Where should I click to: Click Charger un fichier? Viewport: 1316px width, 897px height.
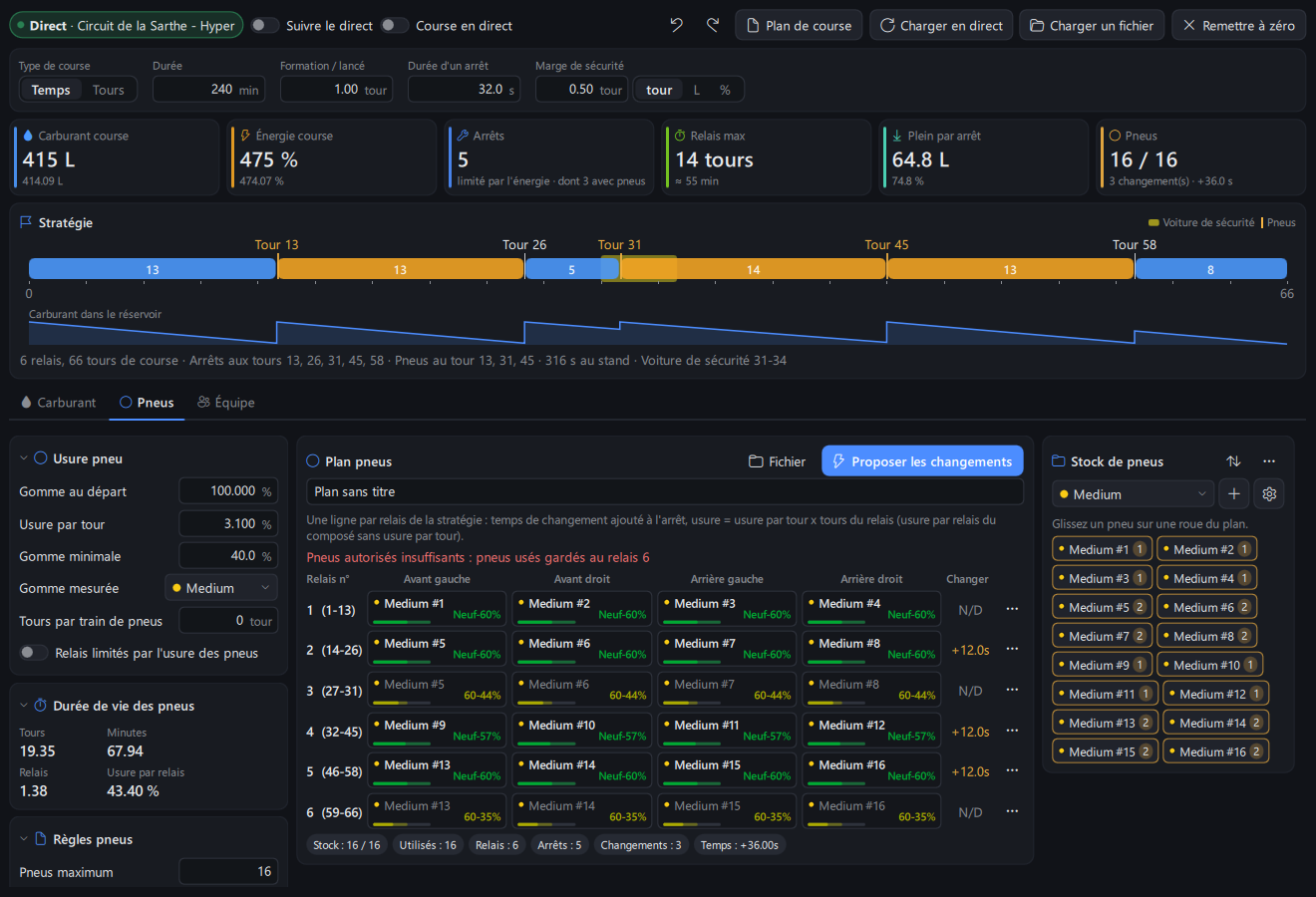(1092, 25)
